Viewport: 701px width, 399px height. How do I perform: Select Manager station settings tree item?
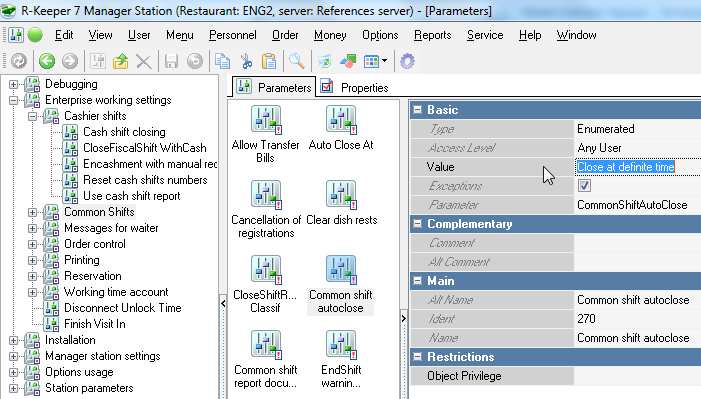pos(102,356)
